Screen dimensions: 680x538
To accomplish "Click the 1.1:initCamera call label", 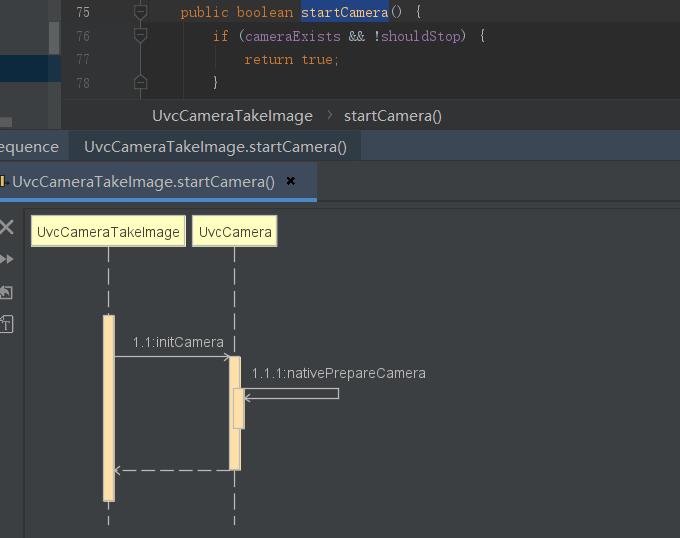I will 178,342.
